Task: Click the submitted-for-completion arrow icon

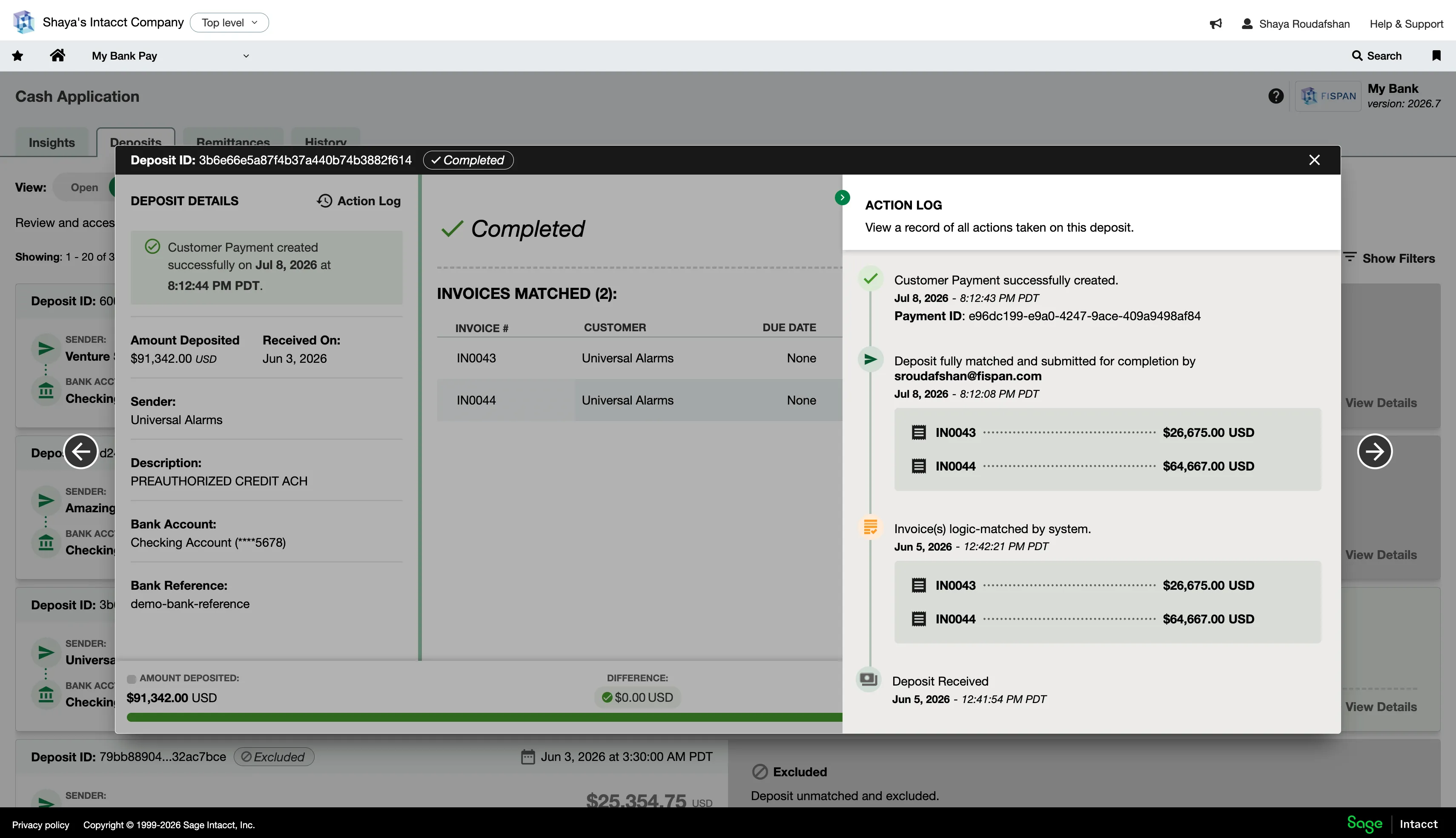Action: click(x=870, y=360)
